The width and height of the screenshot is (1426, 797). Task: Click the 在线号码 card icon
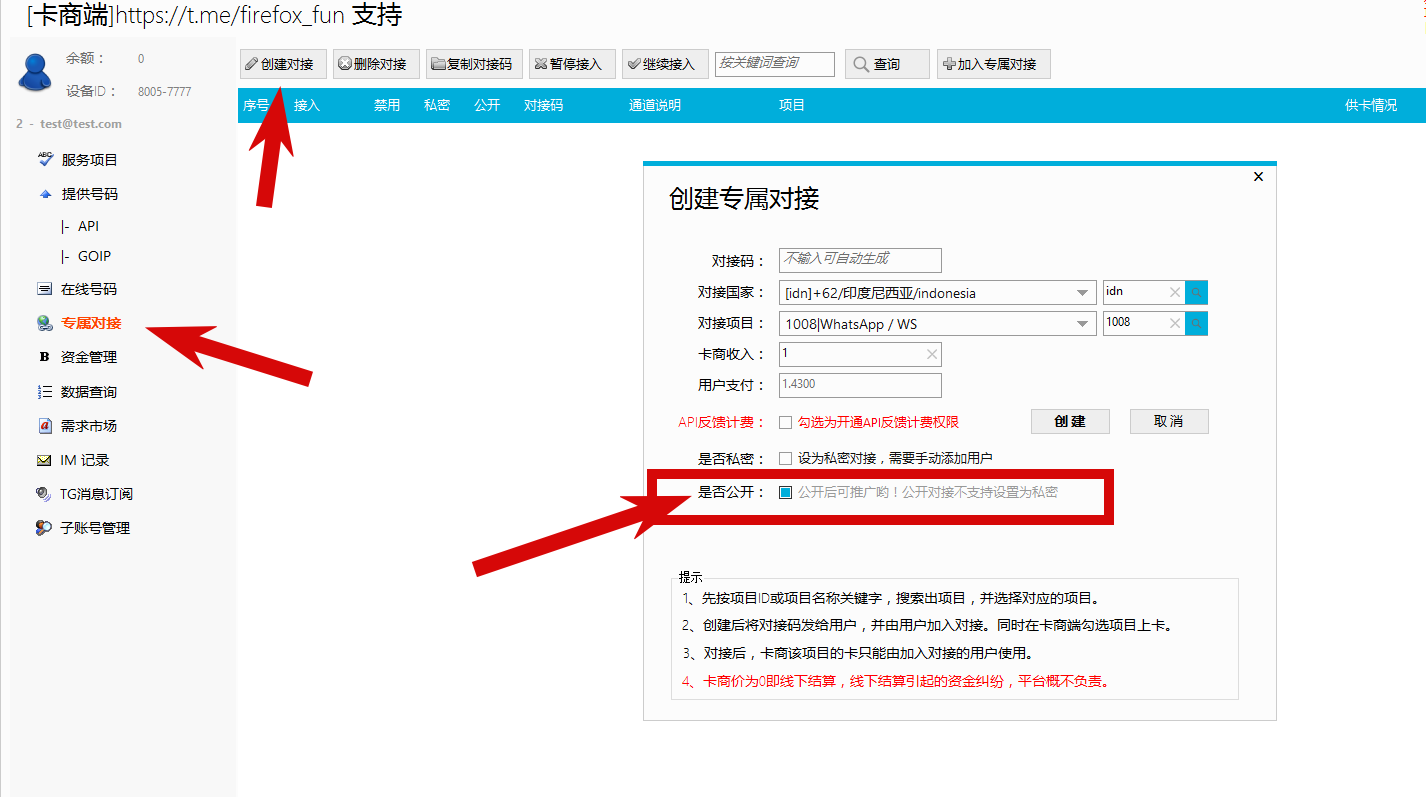pos(44,289)
